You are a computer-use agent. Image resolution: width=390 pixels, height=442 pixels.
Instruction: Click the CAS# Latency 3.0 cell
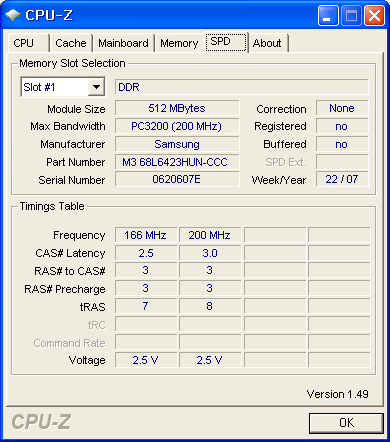click(x=210, y=253)
